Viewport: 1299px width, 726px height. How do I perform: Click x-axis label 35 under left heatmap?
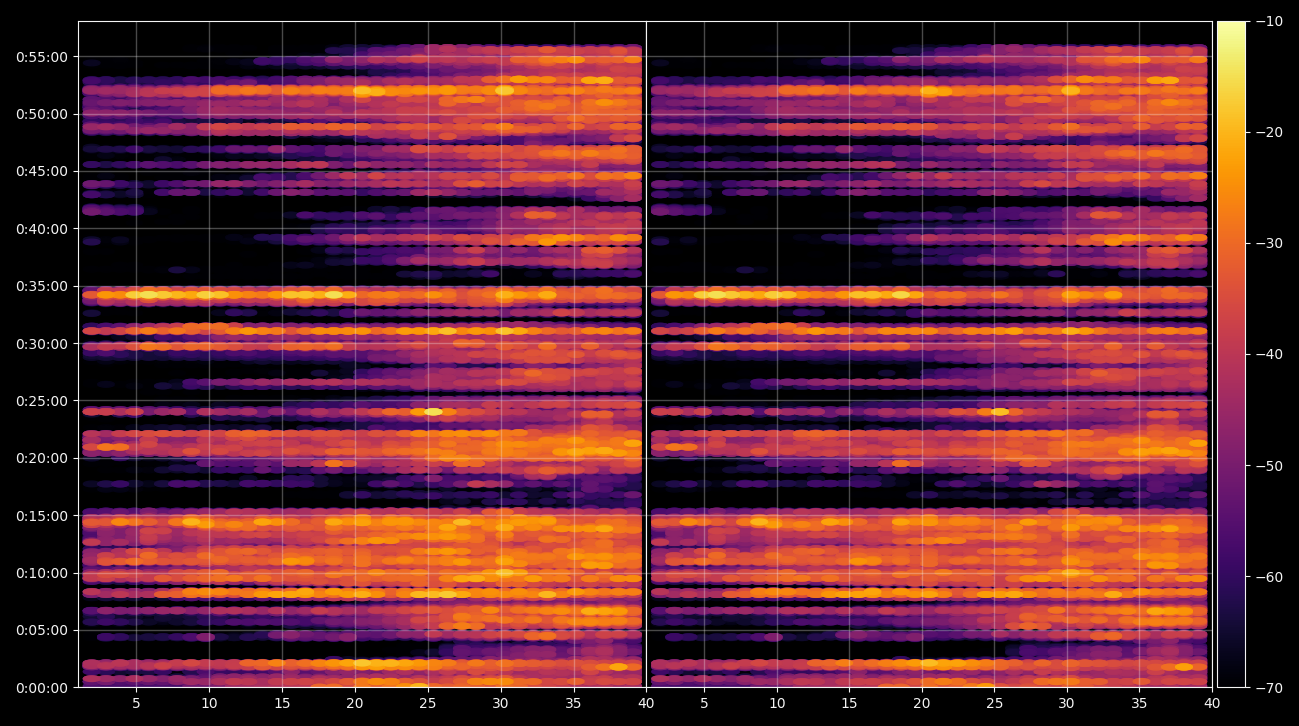tap(574, 704)
